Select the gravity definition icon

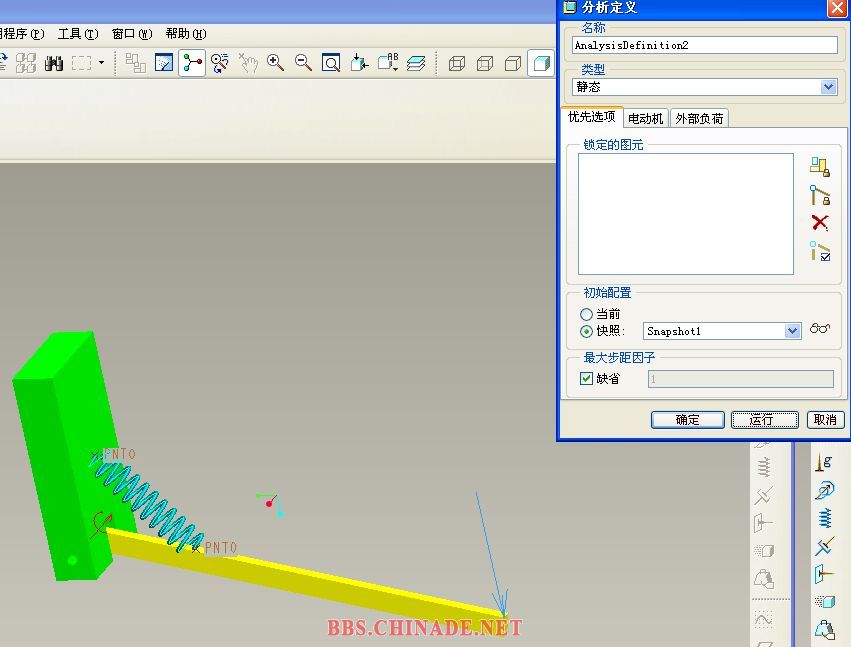(x=825, y=461)
